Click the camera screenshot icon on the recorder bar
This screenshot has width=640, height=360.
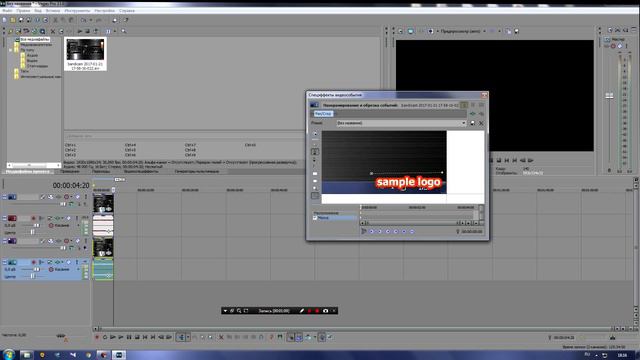[x=325, y=311]
